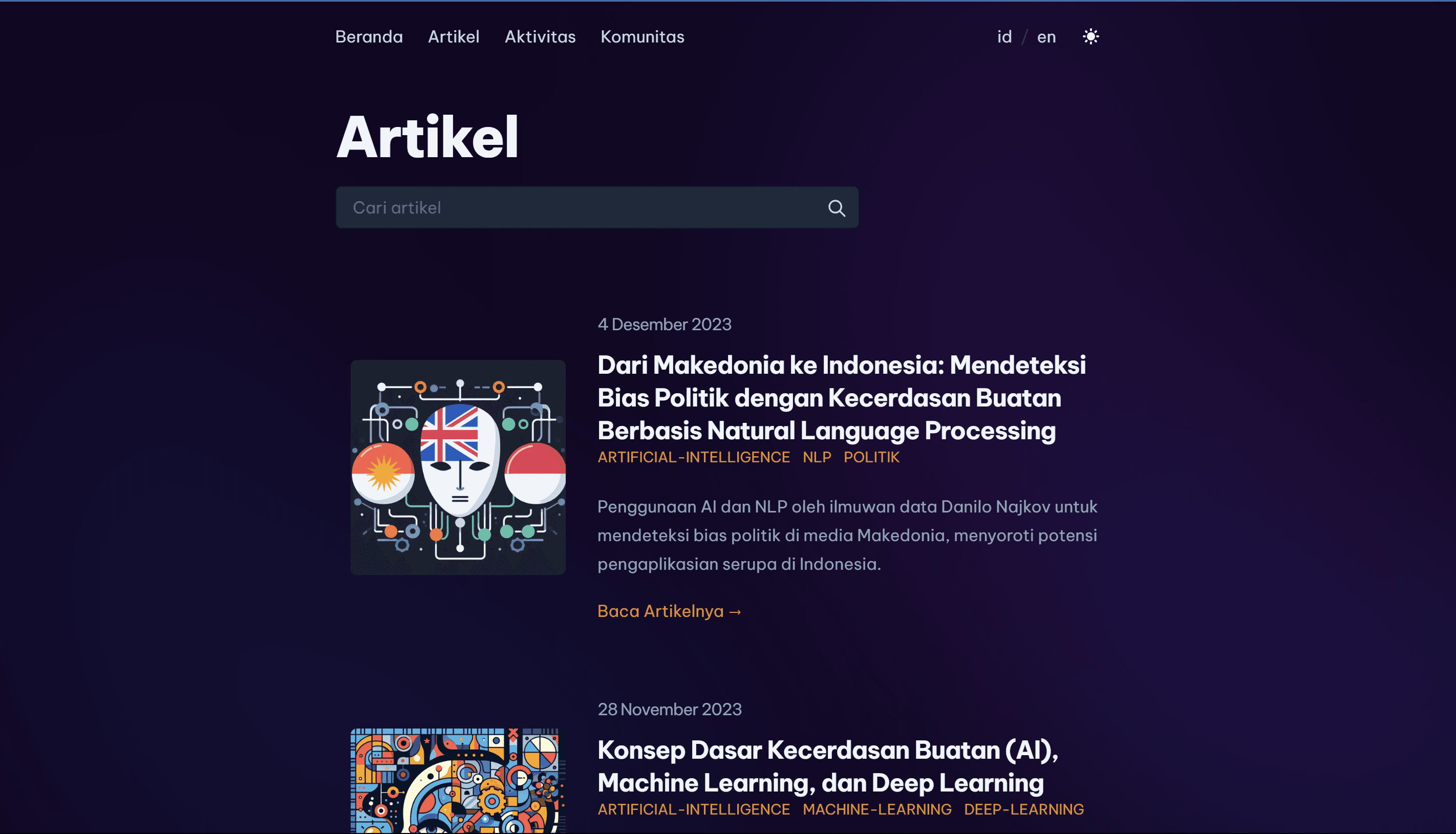Open Beranda navigation link
Viewport: 1456px width, 834px height.
point(369,37)
